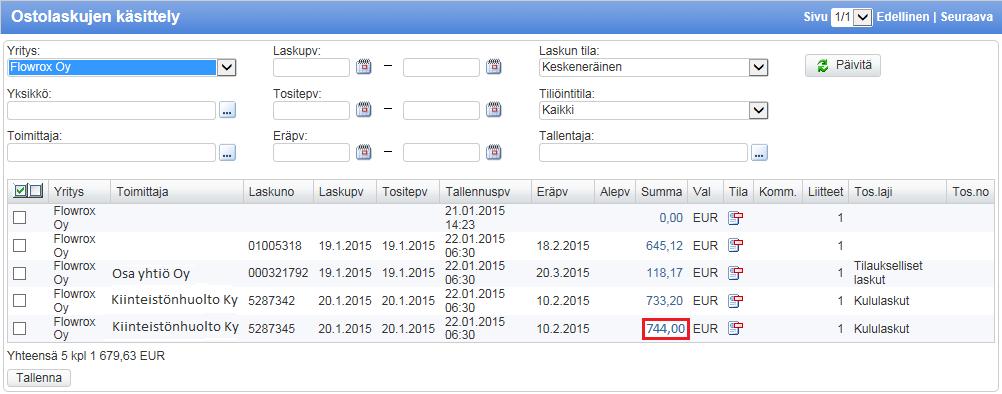Open invoice via sum 733,20

(x=663, y=301)
